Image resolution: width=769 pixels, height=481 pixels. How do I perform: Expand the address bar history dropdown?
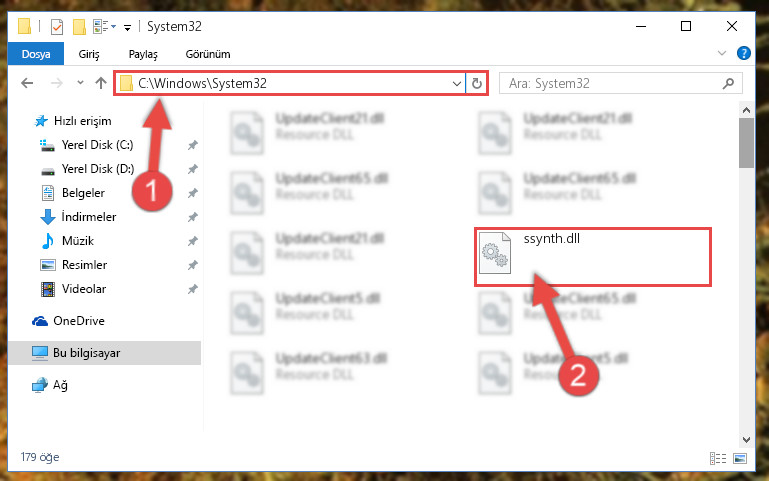pyautogui.click(x=457, y=83)
